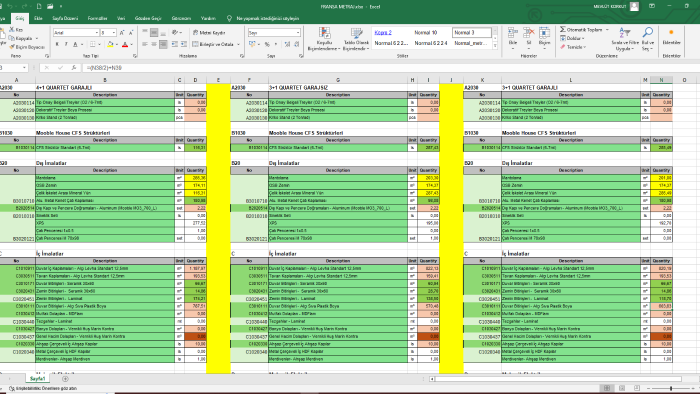Switch to the Veri tab
Screen dimensions: 700x394
pyautogui.click(x=121, y=18)
